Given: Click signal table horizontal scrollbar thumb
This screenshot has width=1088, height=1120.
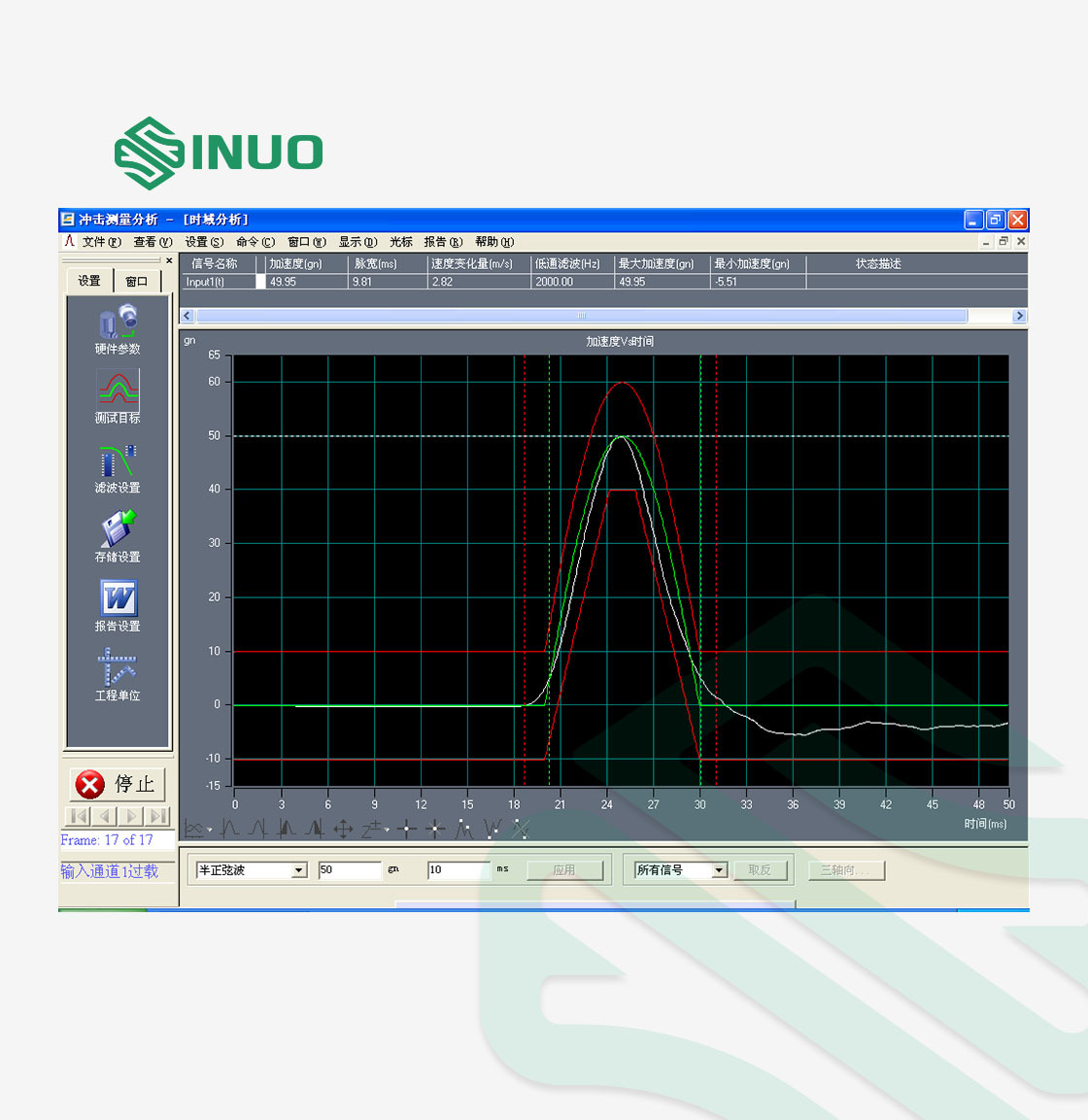Looking at the screenshot, I should tap(582, 316).
